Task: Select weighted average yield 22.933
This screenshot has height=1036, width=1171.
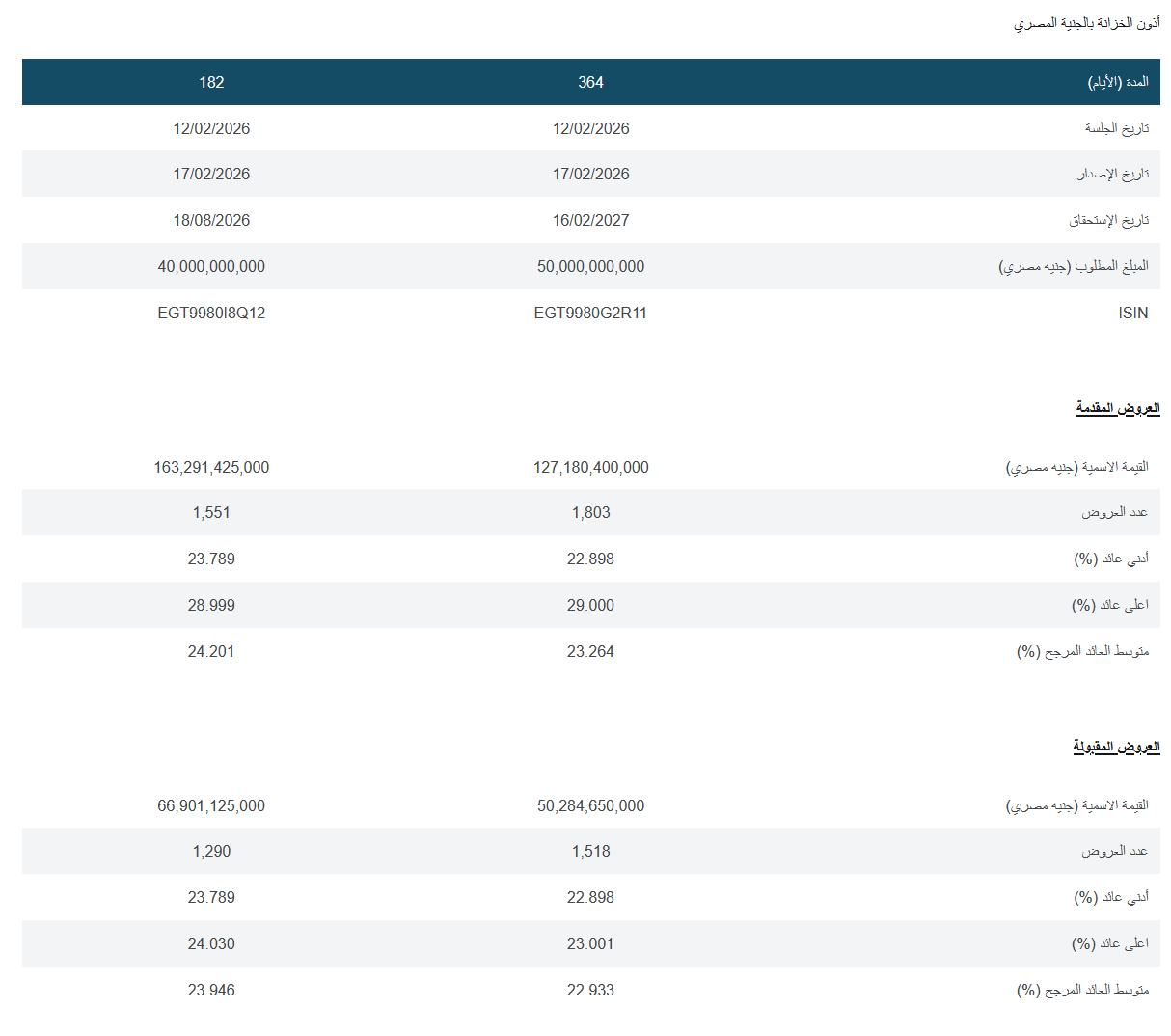Action: 590,990
